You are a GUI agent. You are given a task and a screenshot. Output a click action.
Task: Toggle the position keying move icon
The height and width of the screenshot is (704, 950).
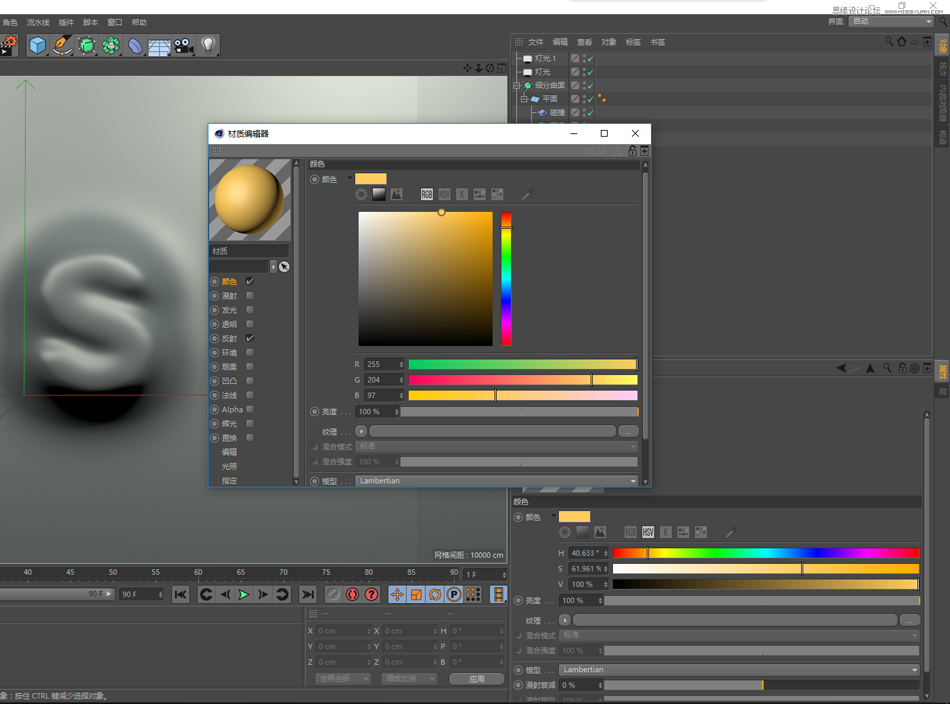(x=397, y=594)
